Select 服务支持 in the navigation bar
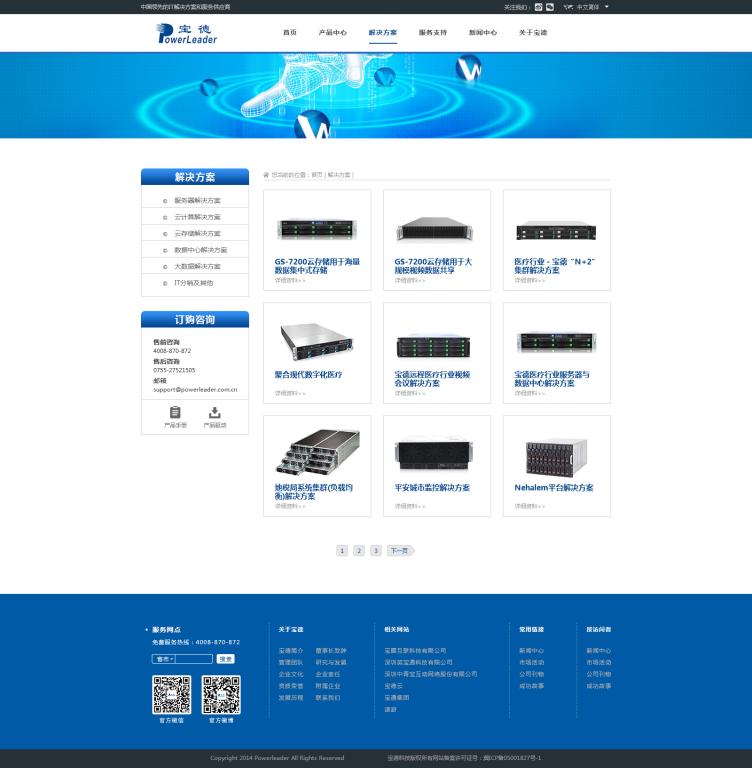The image size is (752, 768). 432,33
